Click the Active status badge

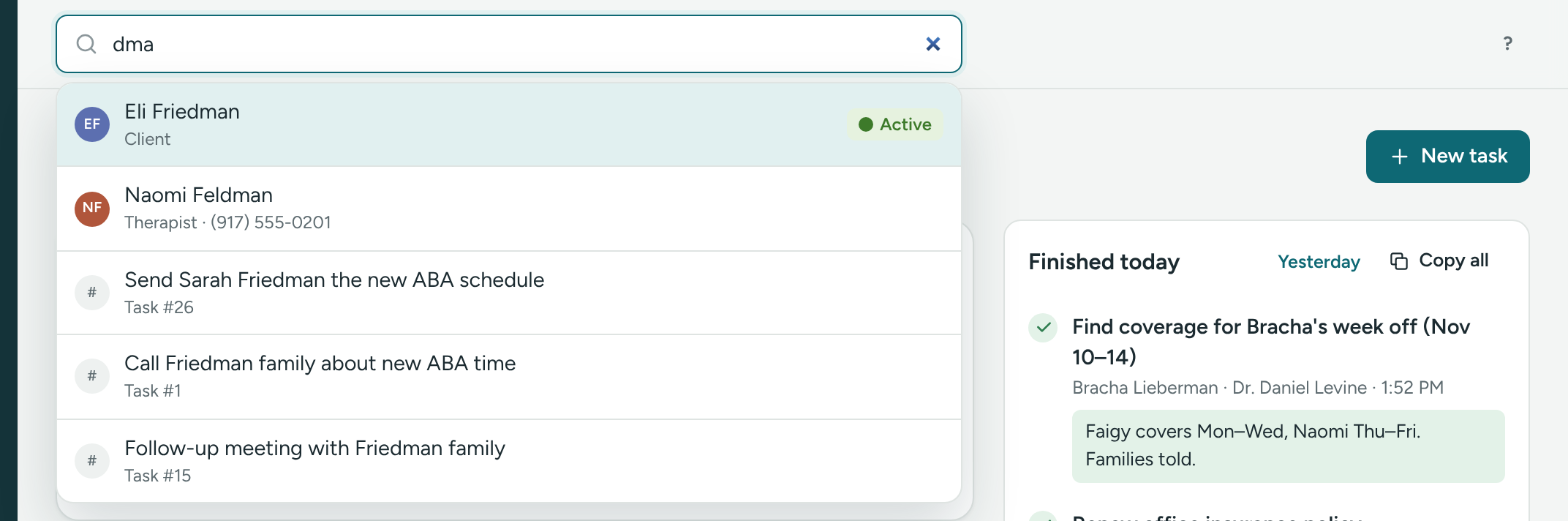pos(895,124)
